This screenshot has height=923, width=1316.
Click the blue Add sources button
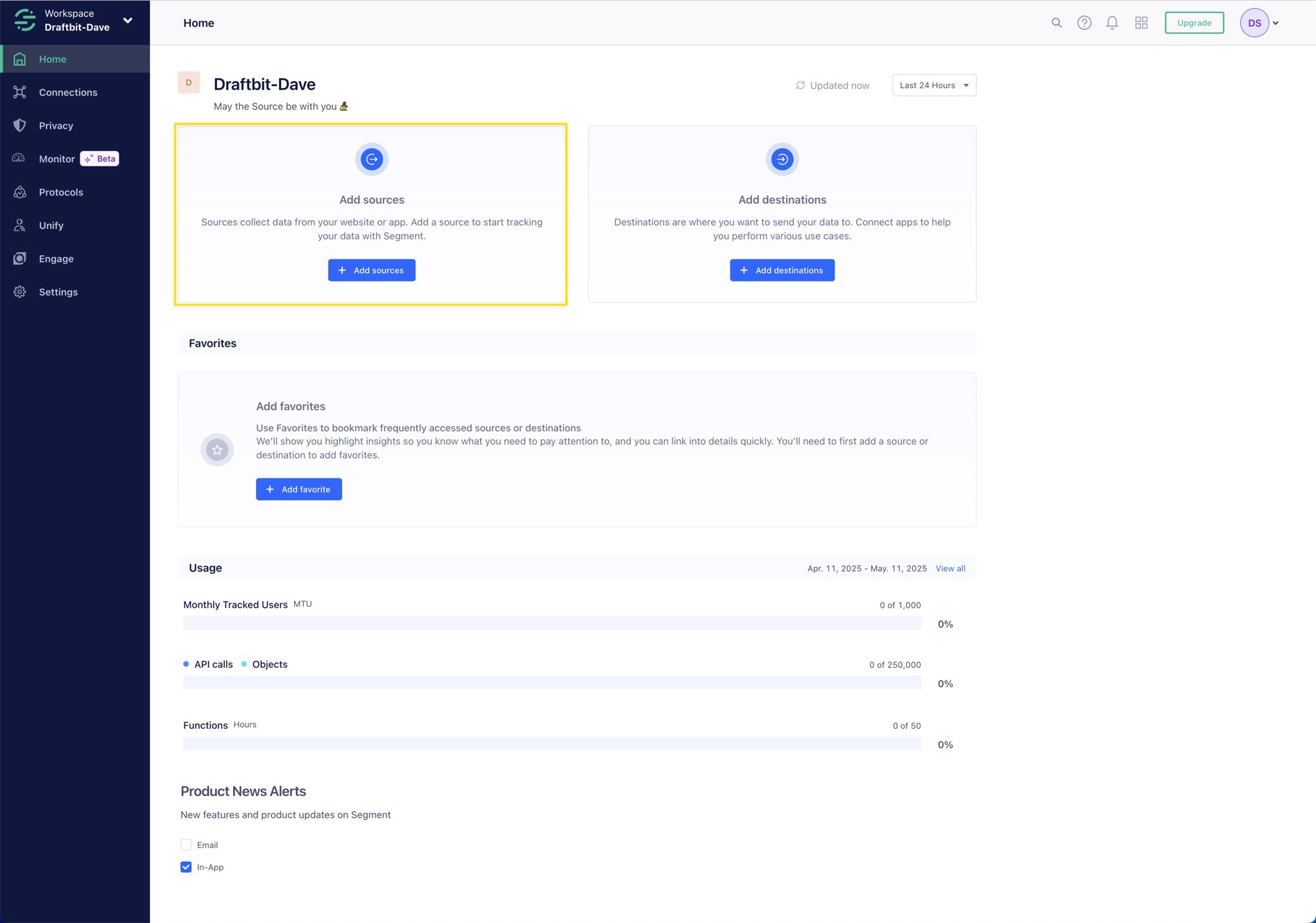point(372,270)
